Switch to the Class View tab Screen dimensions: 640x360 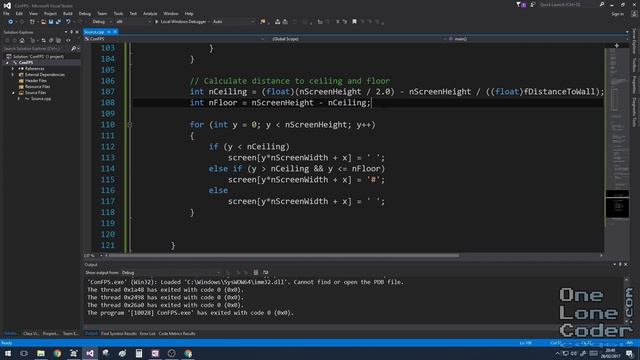[x=31, y=333]
